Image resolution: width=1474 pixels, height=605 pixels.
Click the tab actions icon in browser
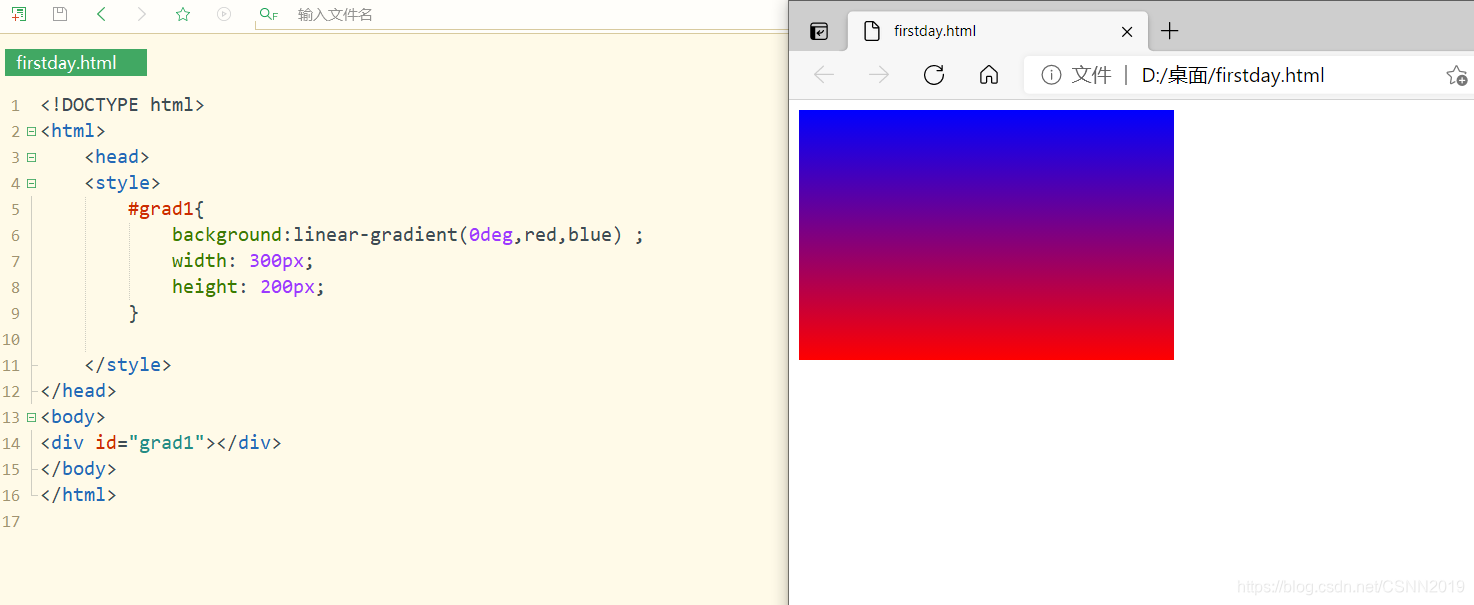point(819,31)
